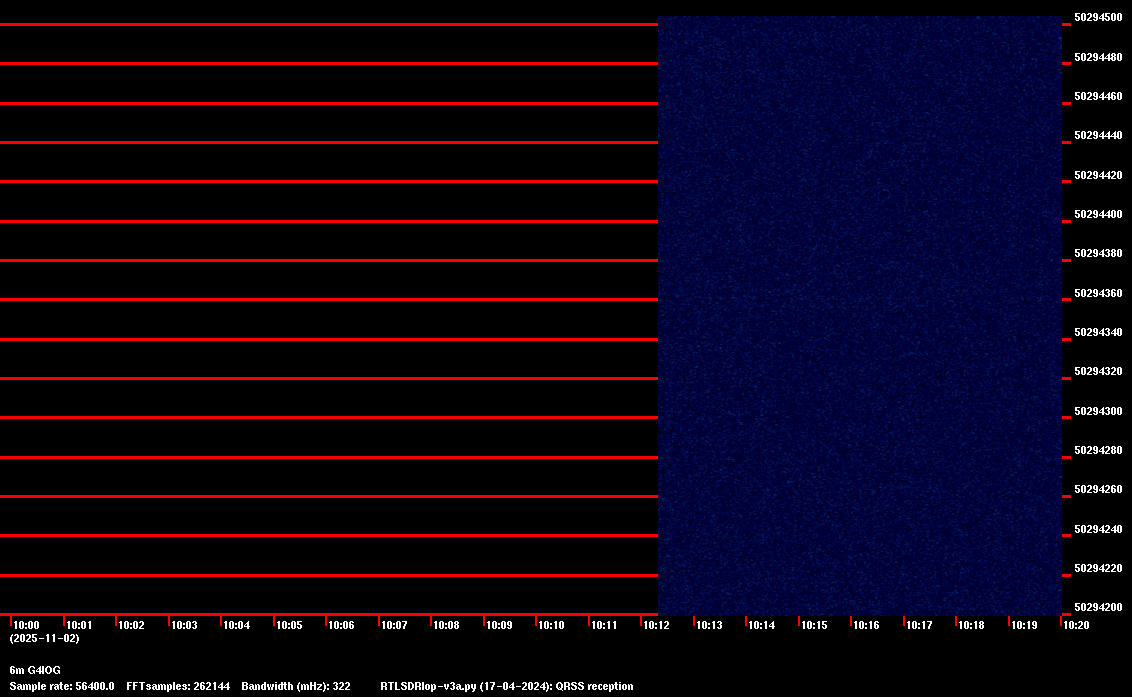This screenshot has height=697, width=1132.
Task: Click the 10:05 time axis label
Action: pos(289,625)
